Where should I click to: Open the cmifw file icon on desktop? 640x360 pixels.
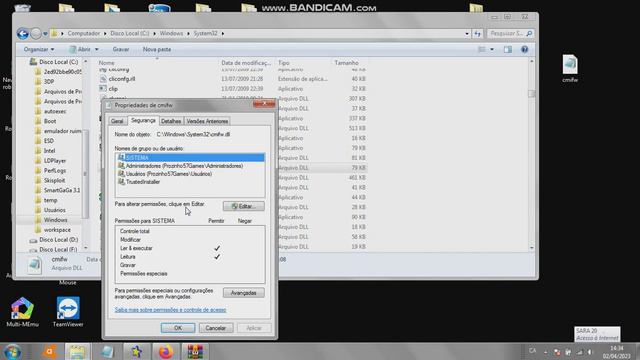pos(570,69)
